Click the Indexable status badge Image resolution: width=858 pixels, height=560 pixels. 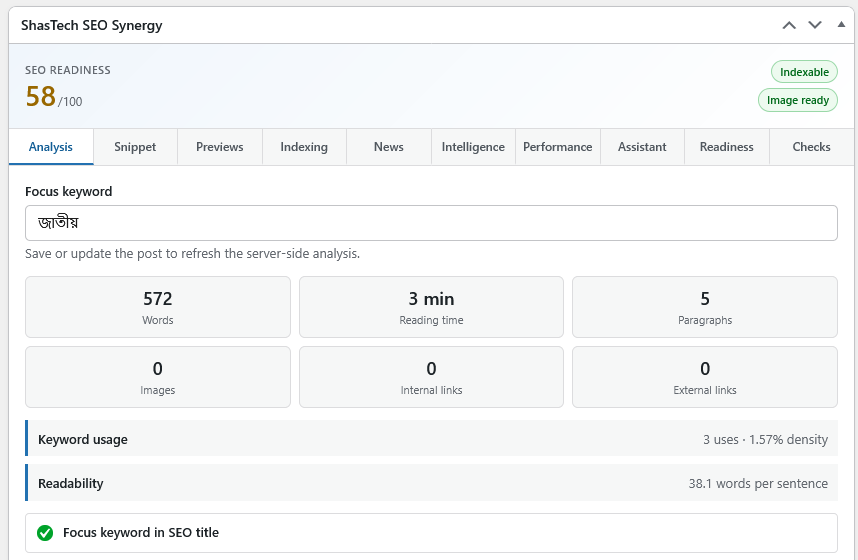click(804, 72)
